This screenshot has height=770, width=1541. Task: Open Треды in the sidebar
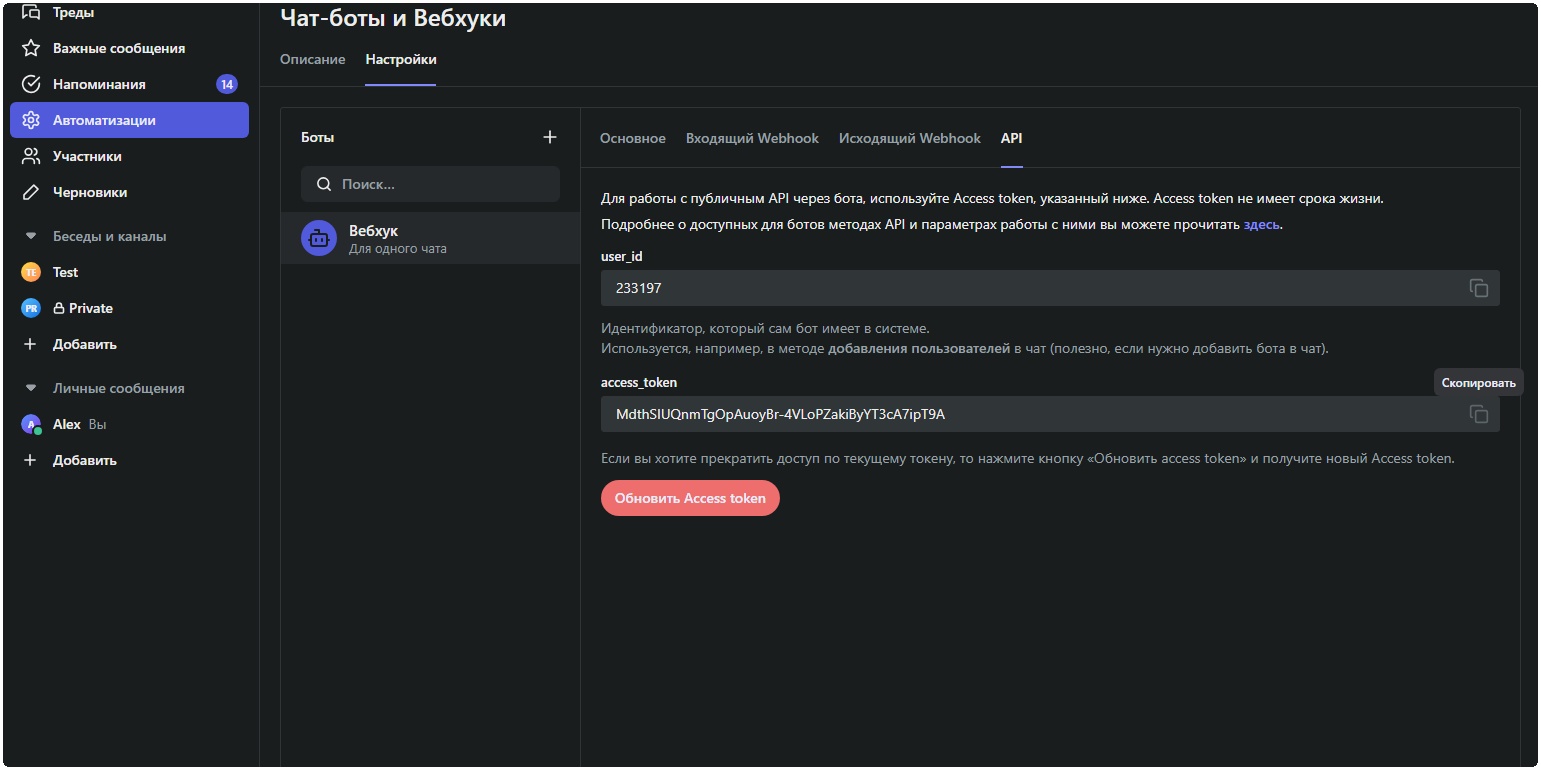point(74,13)
